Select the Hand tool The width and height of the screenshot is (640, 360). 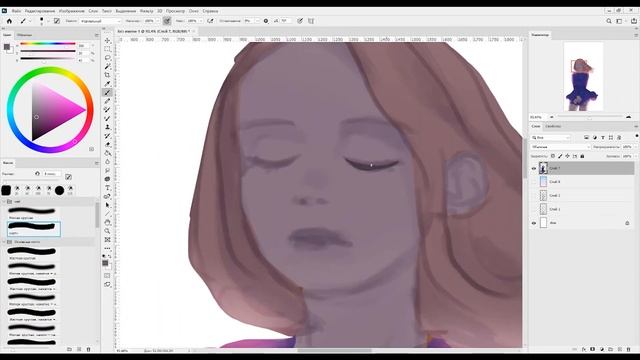click(x=107, y=222)
